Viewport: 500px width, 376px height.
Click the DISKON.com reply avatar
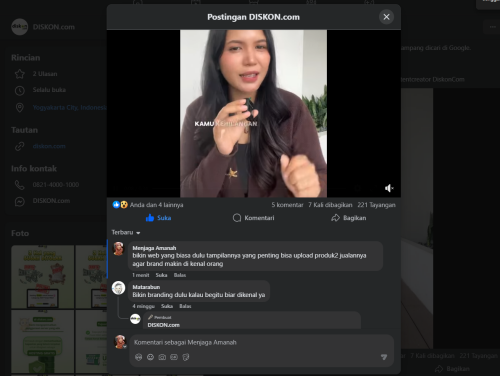point(135,319)
